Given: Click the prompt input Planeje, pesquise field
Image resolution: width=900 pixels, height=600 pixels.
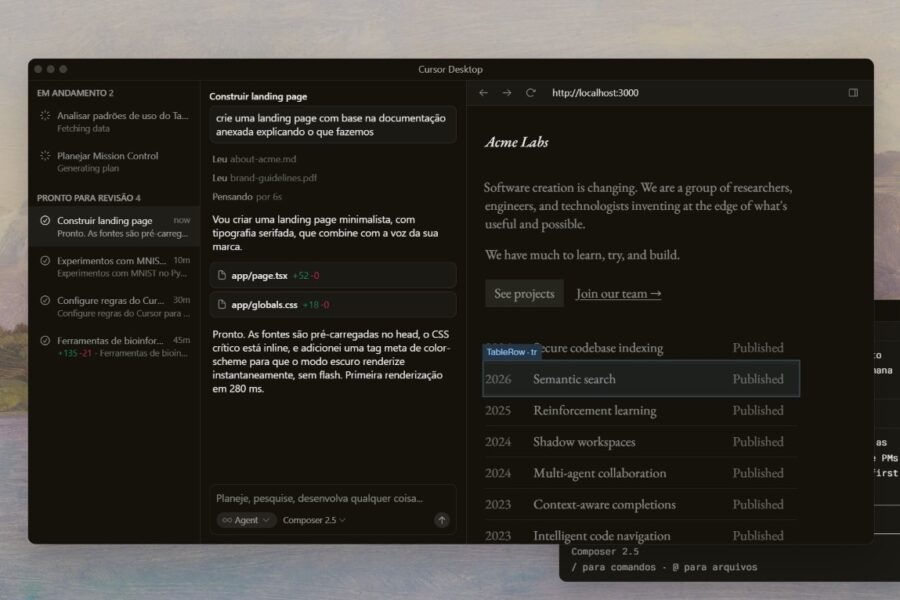Looking at the screenshot, I should click(319, 498).
